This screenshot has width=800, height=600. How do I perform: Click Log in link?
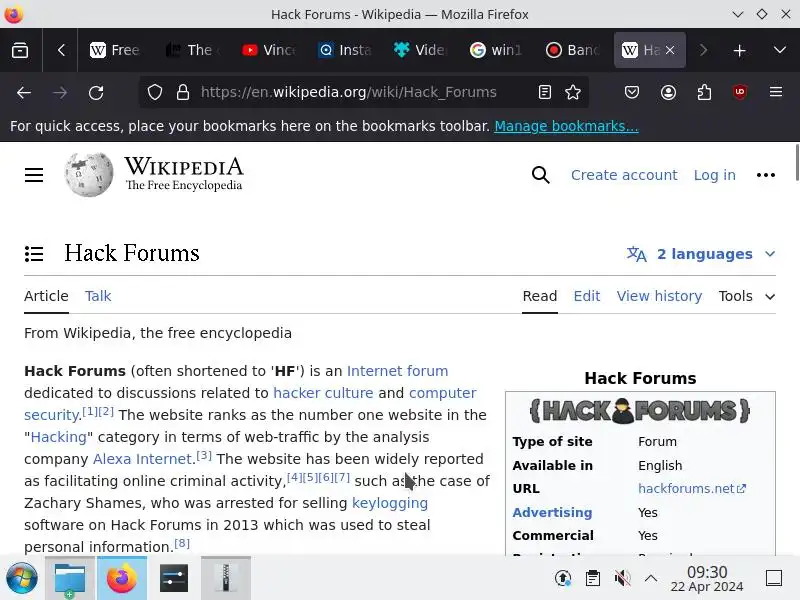point(714,175)
